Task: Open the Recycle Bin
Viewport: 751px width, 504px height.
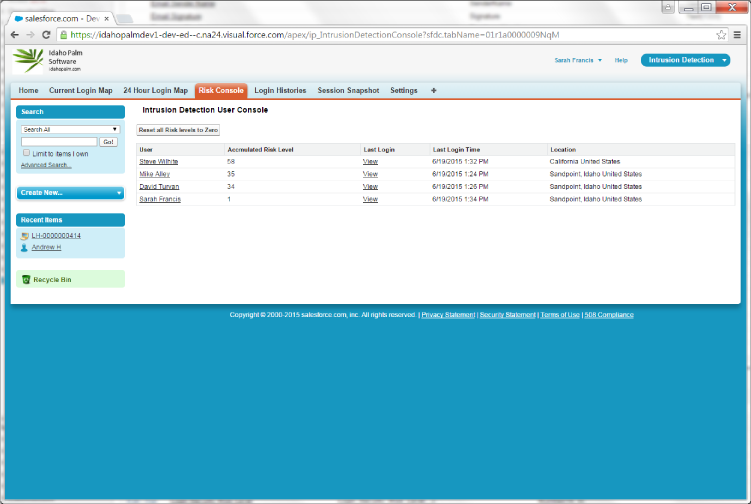Action: (50, 279)
